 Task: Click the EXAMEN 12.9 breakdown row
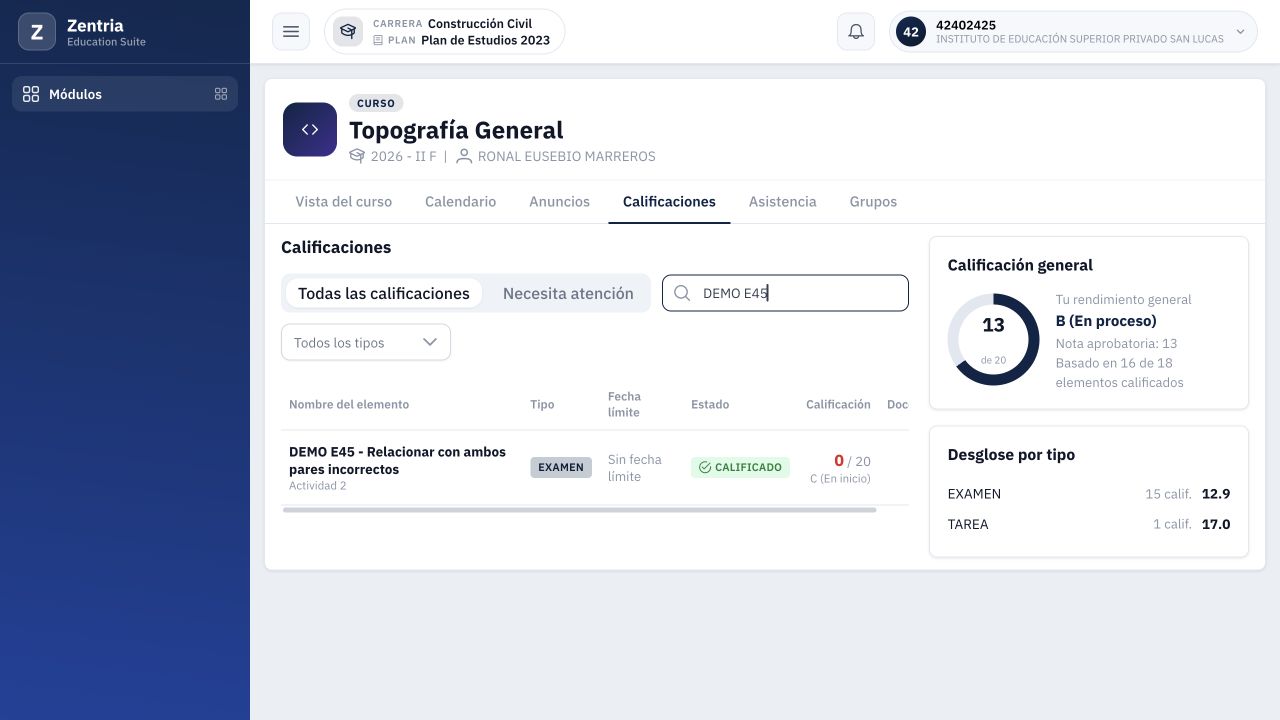1089,494
